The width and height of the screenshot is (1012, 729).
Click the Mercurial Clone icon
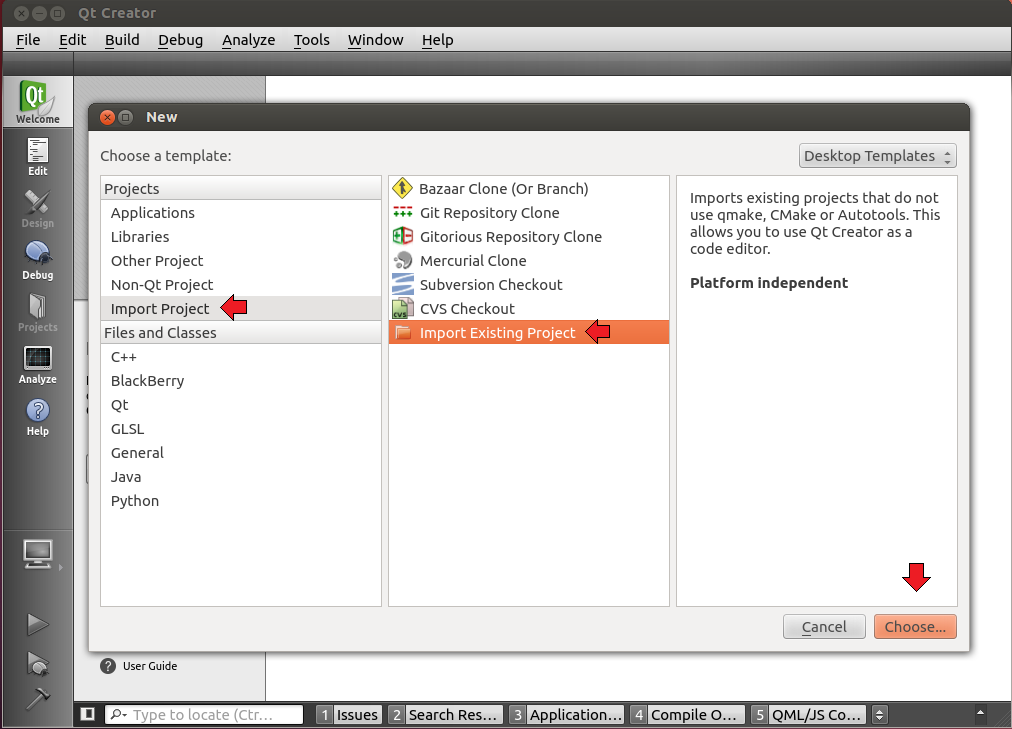tap(403, 260)
